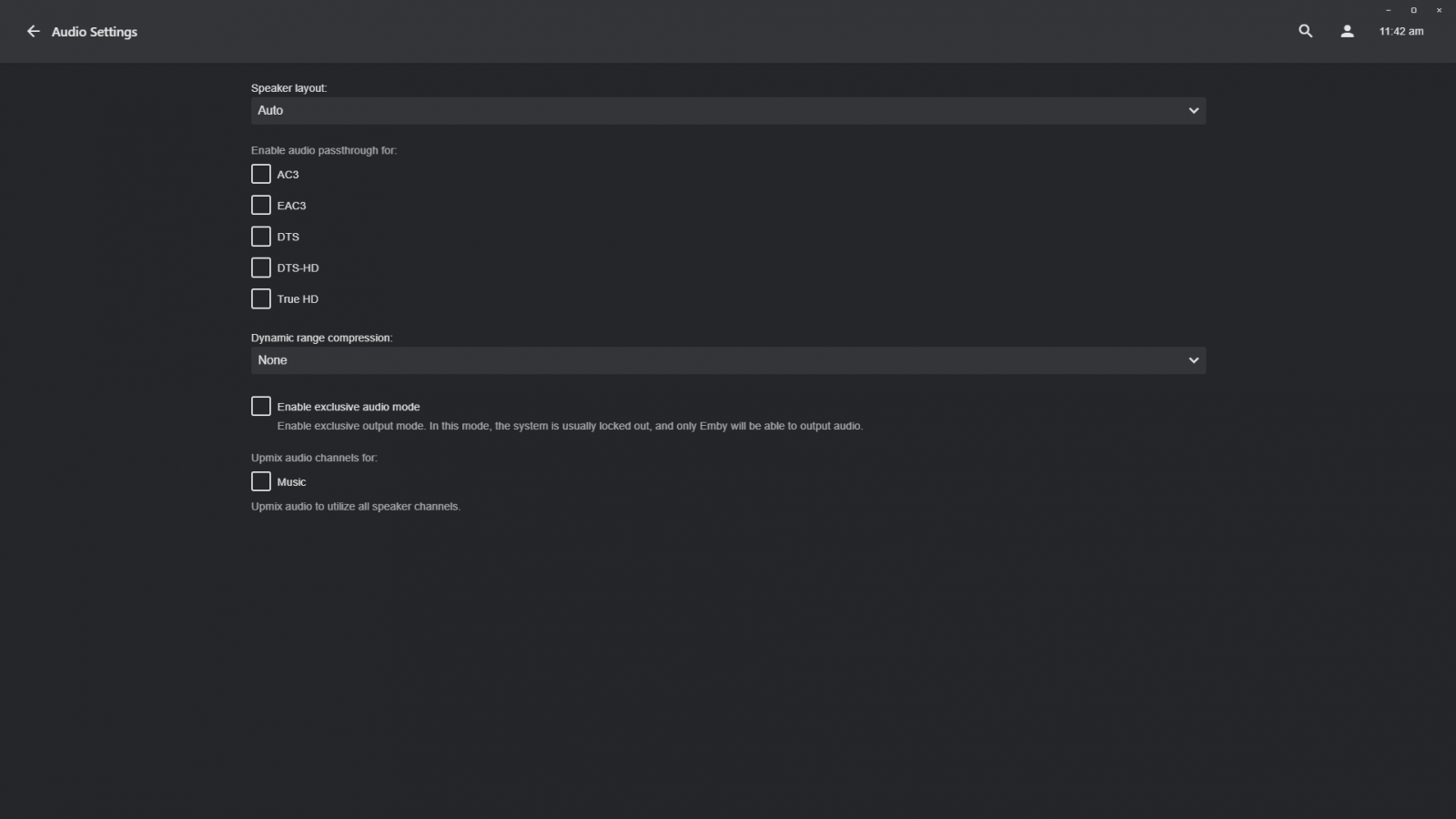Open search with the magnifier icon
Image resolution: width=1456 pixels, height=819 pixels.
click(x=1305, y=31)
